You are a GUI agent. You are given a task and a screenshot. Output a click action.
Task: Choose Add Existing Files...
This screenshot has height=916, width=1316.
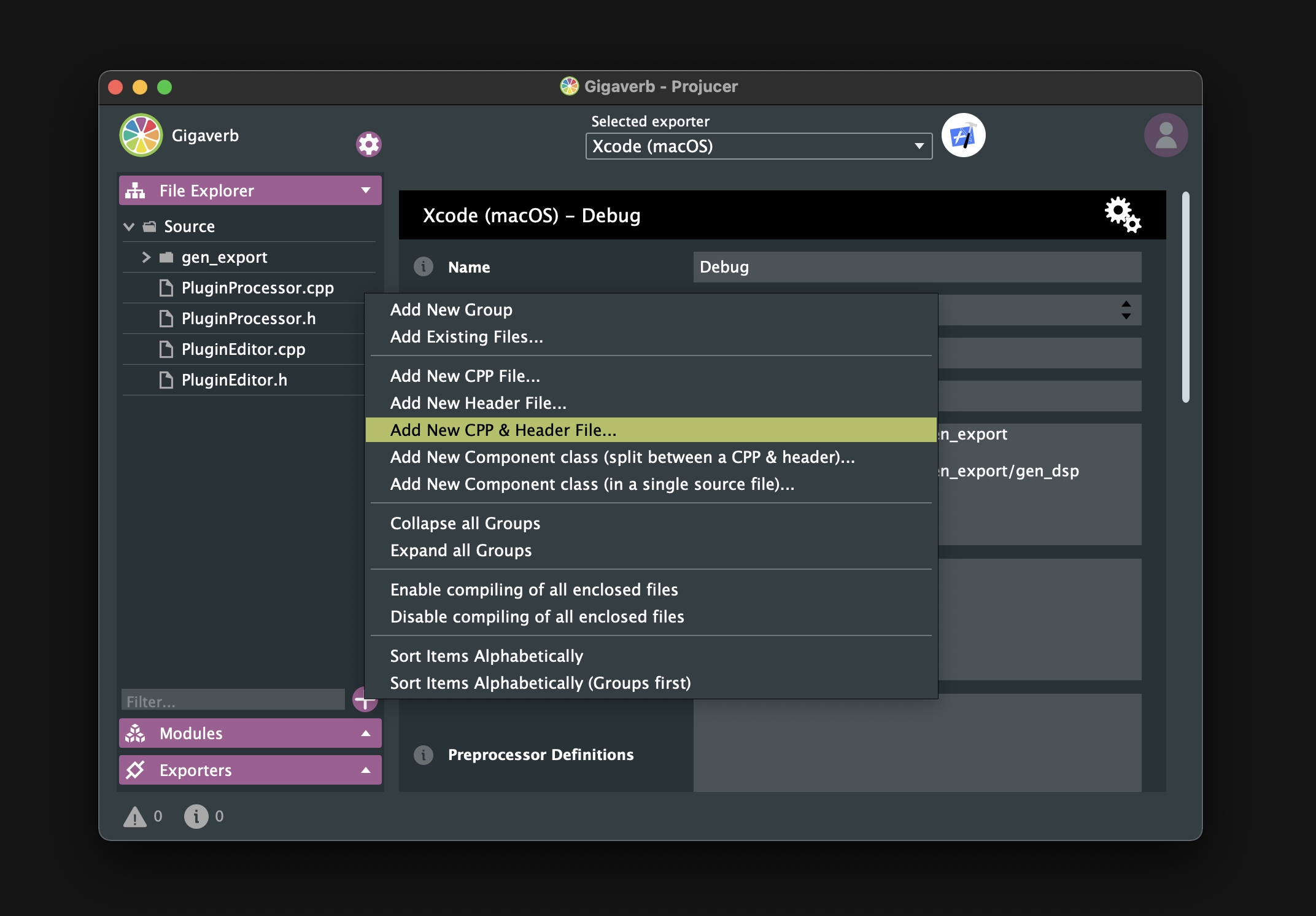point(651,336)
